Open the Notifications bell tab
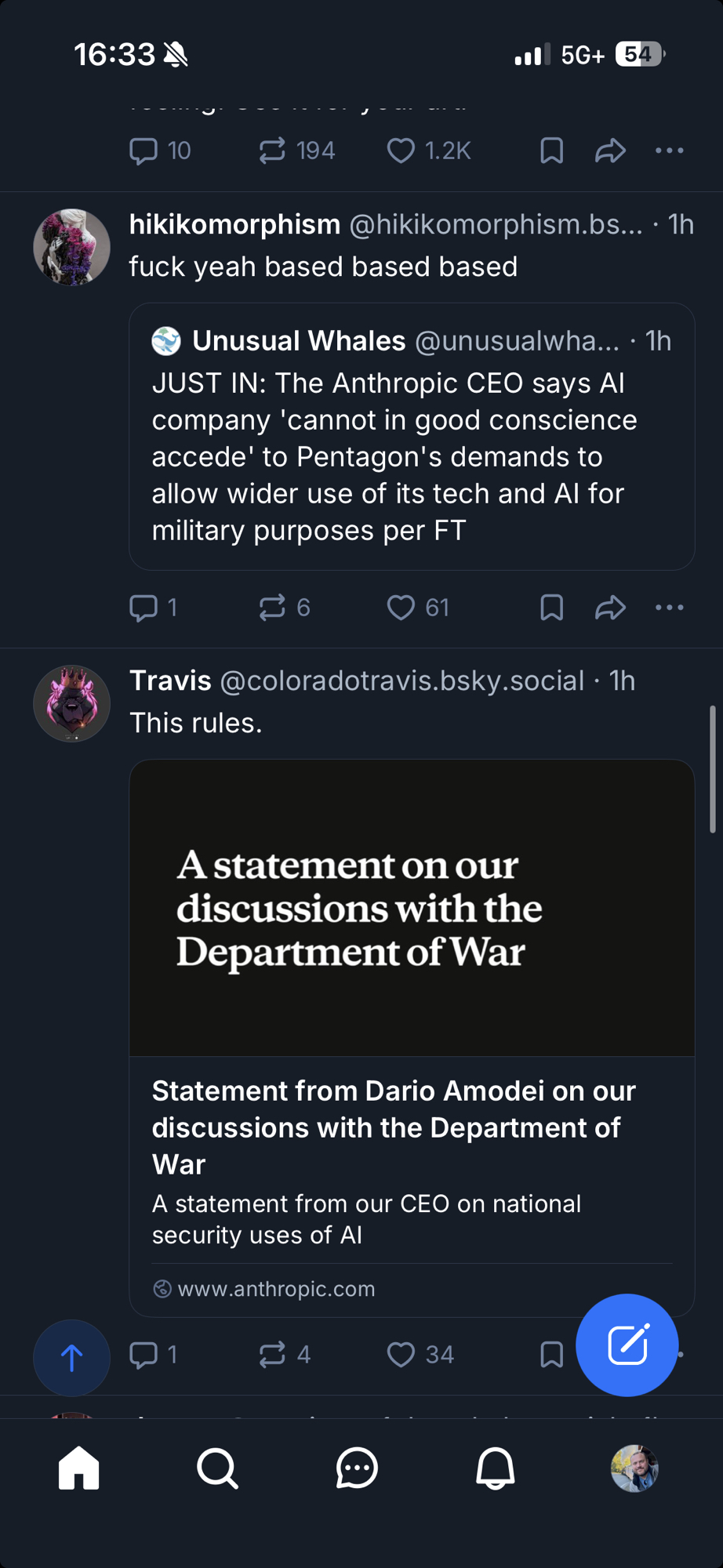The height and width of the screenshot is (1568, 723). pyautogui.click(x=496, y=1468)
